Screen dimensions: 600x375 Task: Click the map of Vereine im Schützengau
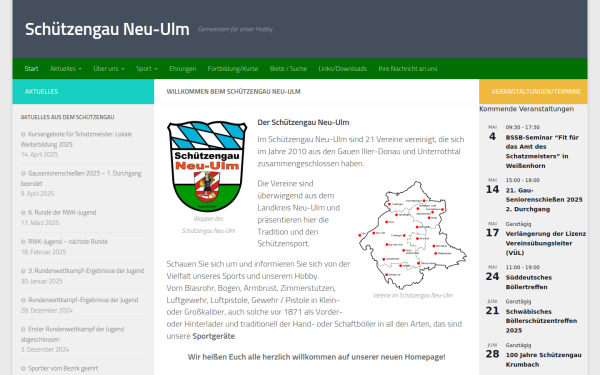tap(412, 235)
